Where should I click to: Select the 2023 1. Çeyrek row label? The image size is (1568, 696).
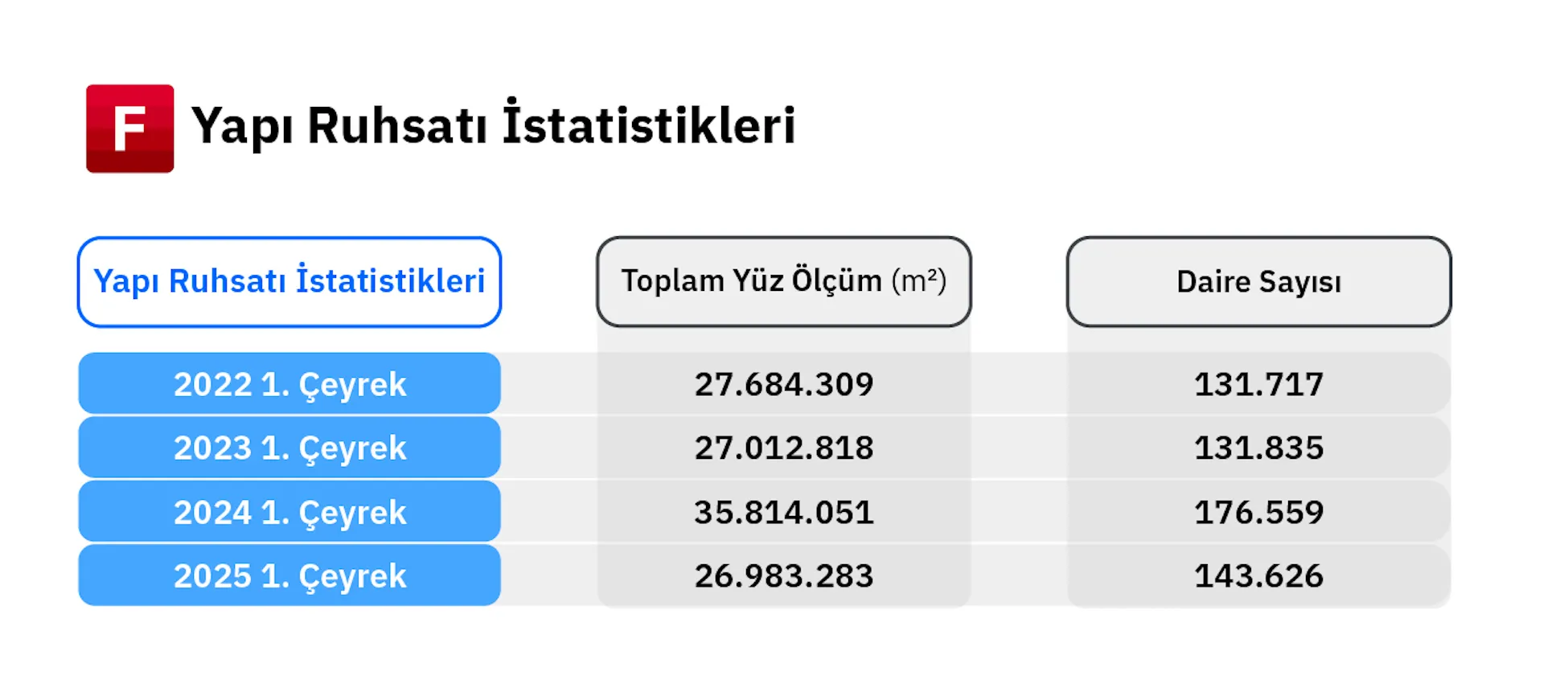tap(289, 448)
